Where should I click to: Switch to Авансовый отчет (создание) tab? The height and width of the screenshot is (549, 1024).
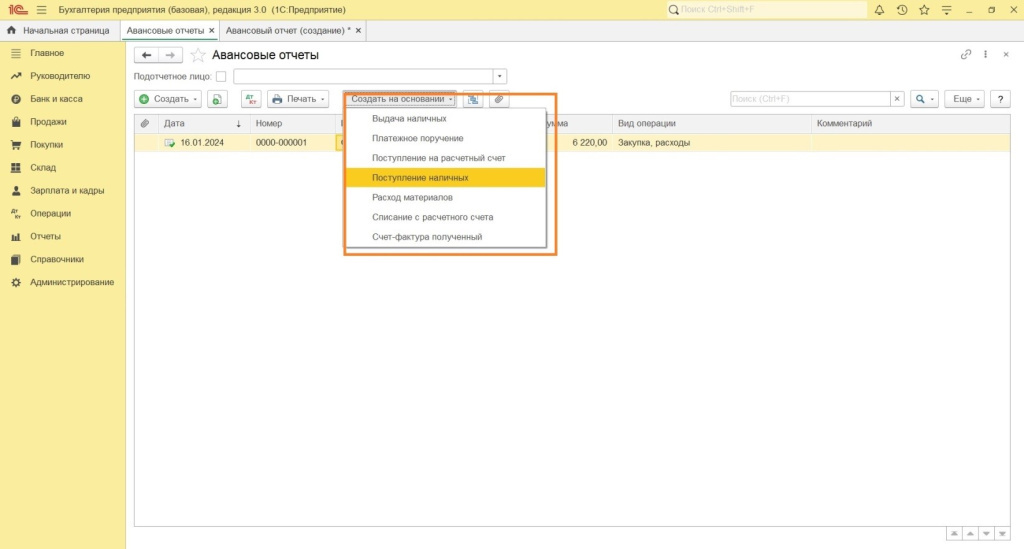pos(288,31)
